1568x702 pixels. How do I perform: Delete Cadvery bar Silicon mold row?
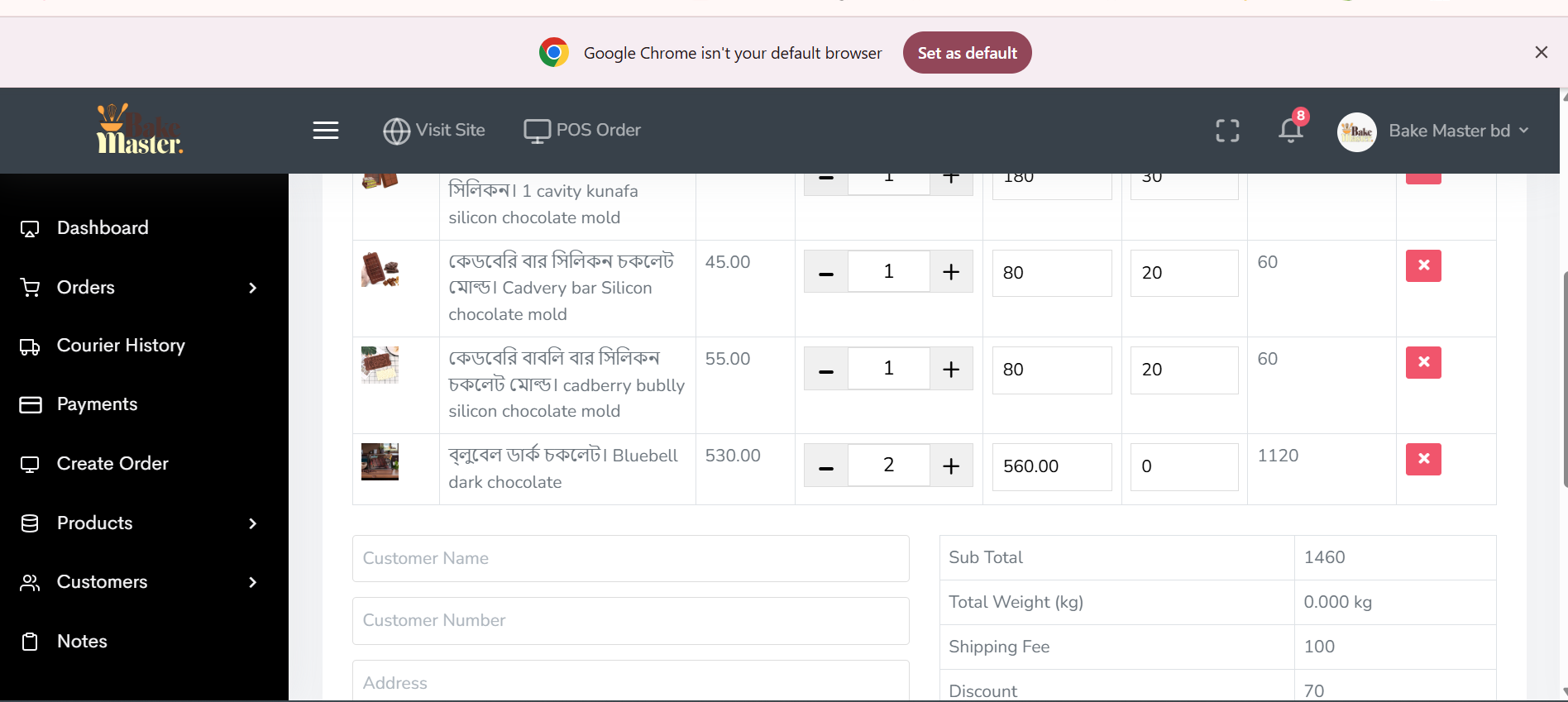click(x=1423, y=265)
